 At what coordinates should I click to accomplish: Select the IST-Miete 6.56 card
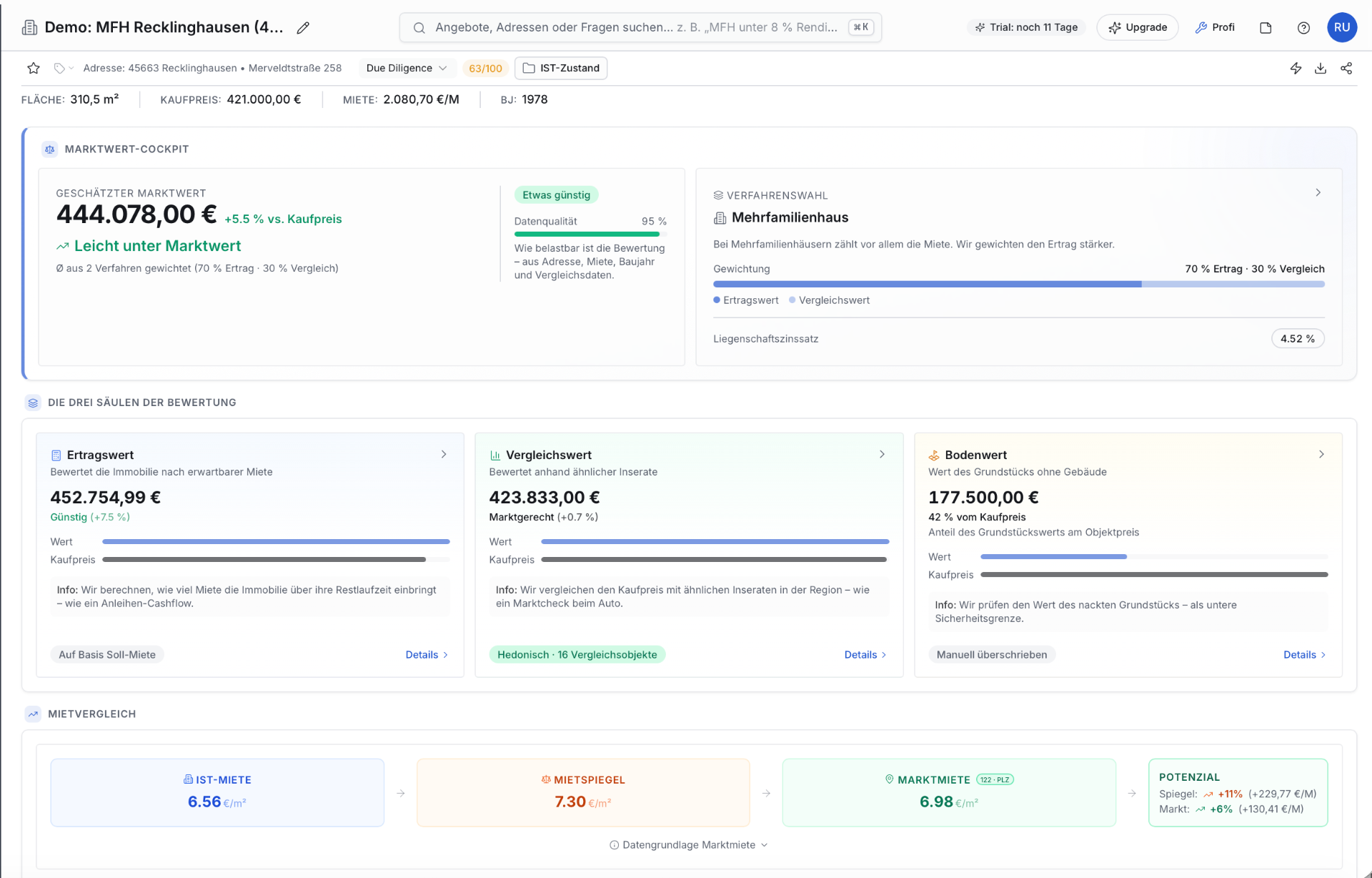coord(217,792)
